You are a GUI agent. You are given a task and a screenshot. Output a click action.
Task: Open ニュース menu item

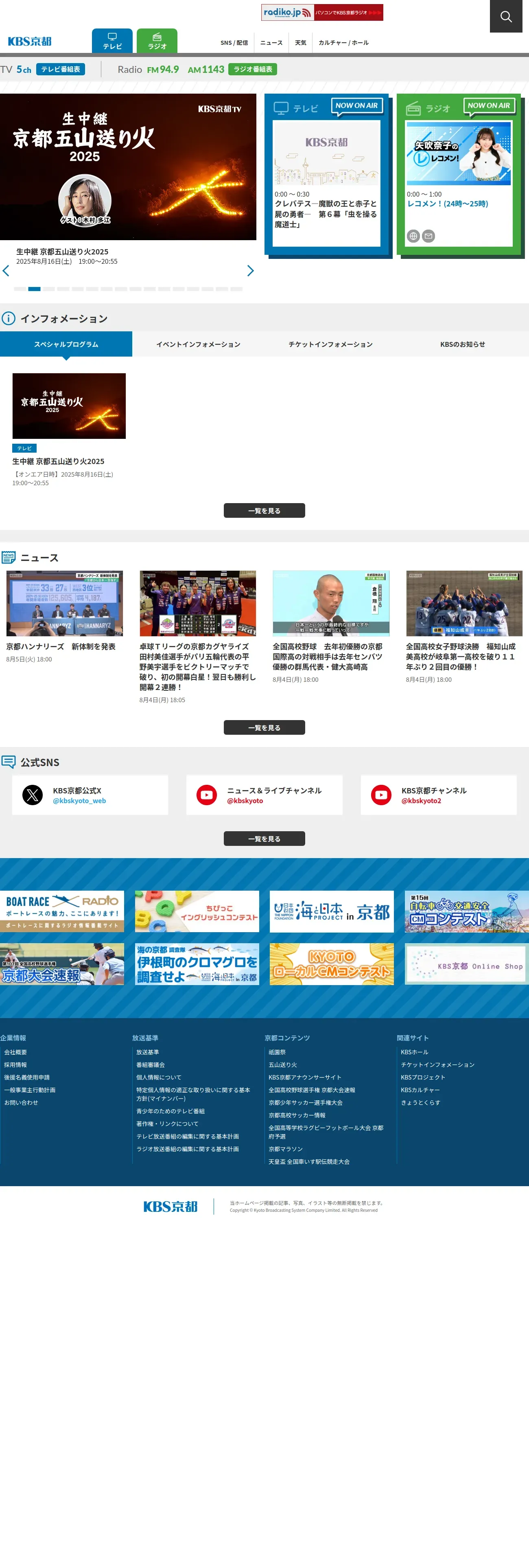(x=271, y=43)
